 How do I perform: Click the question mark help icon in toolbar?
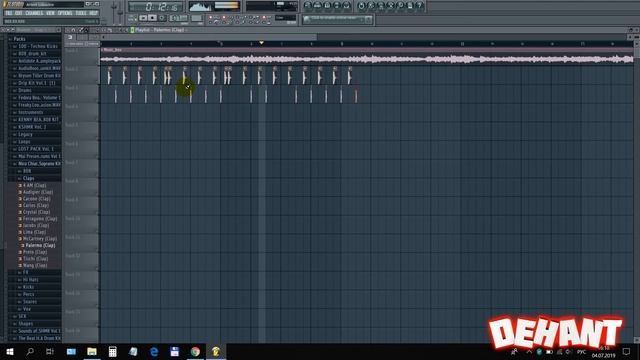419,6
